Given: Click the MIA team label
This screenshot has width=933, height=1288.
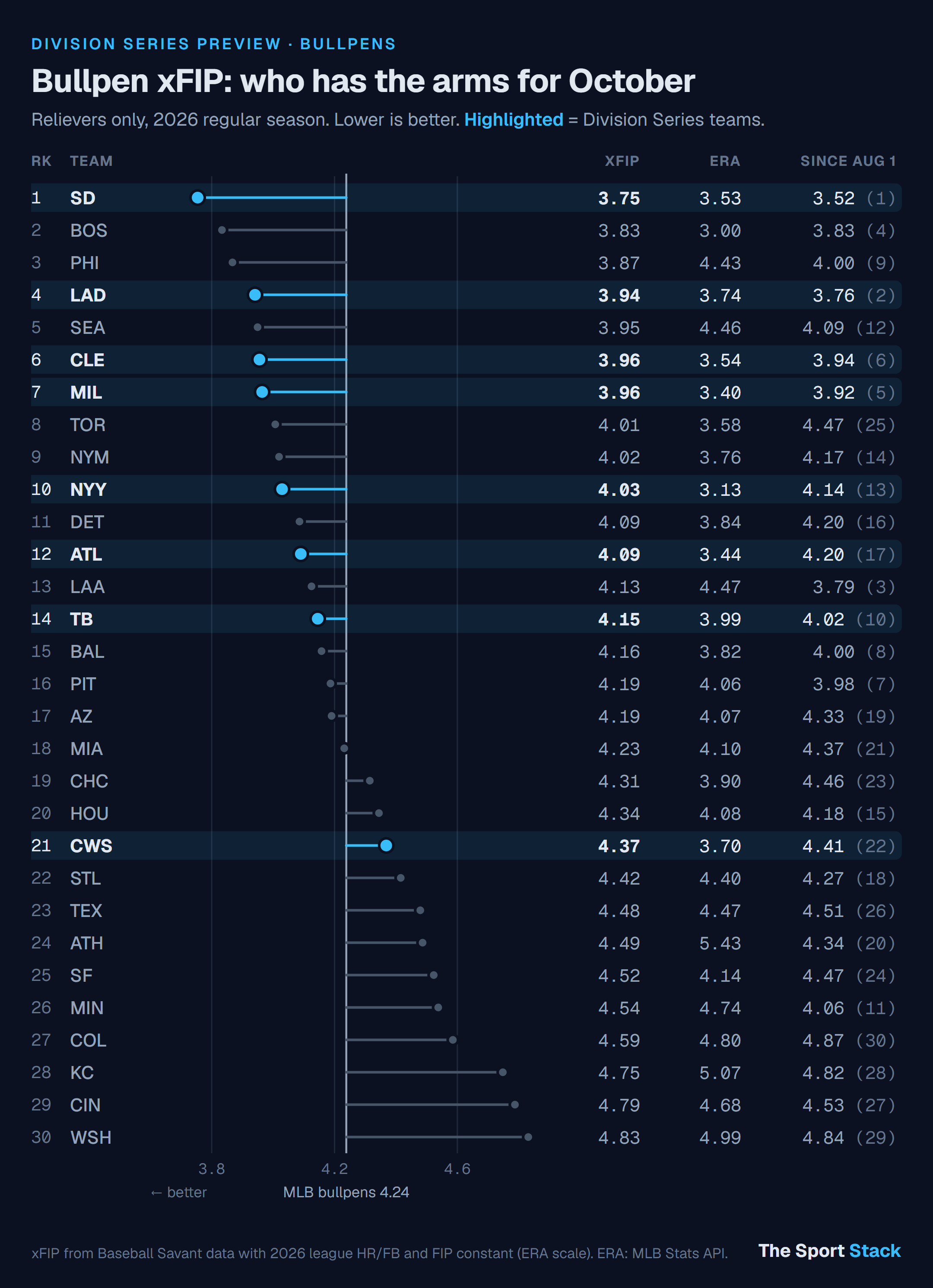Looking at the screenshot, I should click(86, 749).
